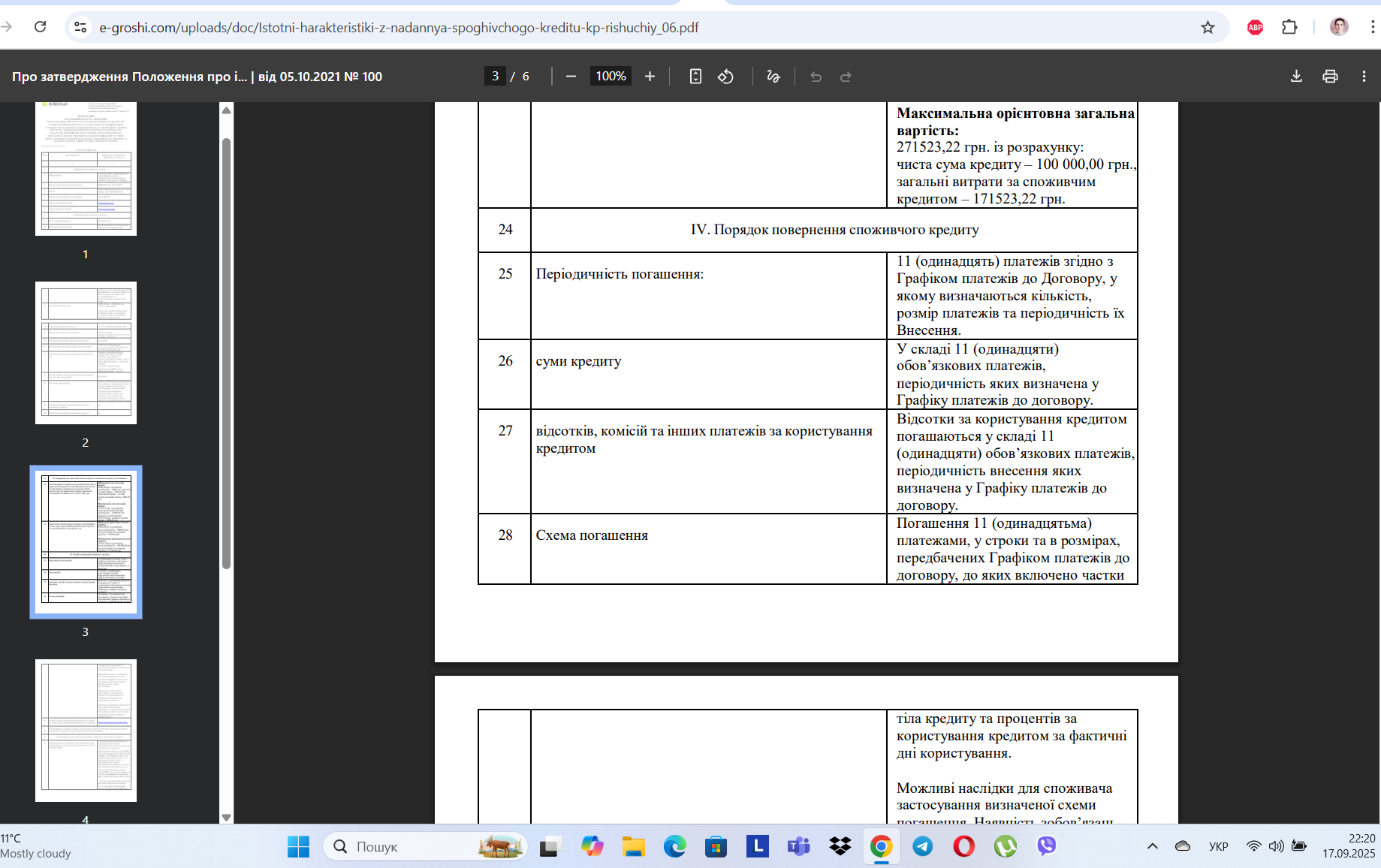Open site information icon in address bar
1381x868 pixels.
click(x=80, y=27)
